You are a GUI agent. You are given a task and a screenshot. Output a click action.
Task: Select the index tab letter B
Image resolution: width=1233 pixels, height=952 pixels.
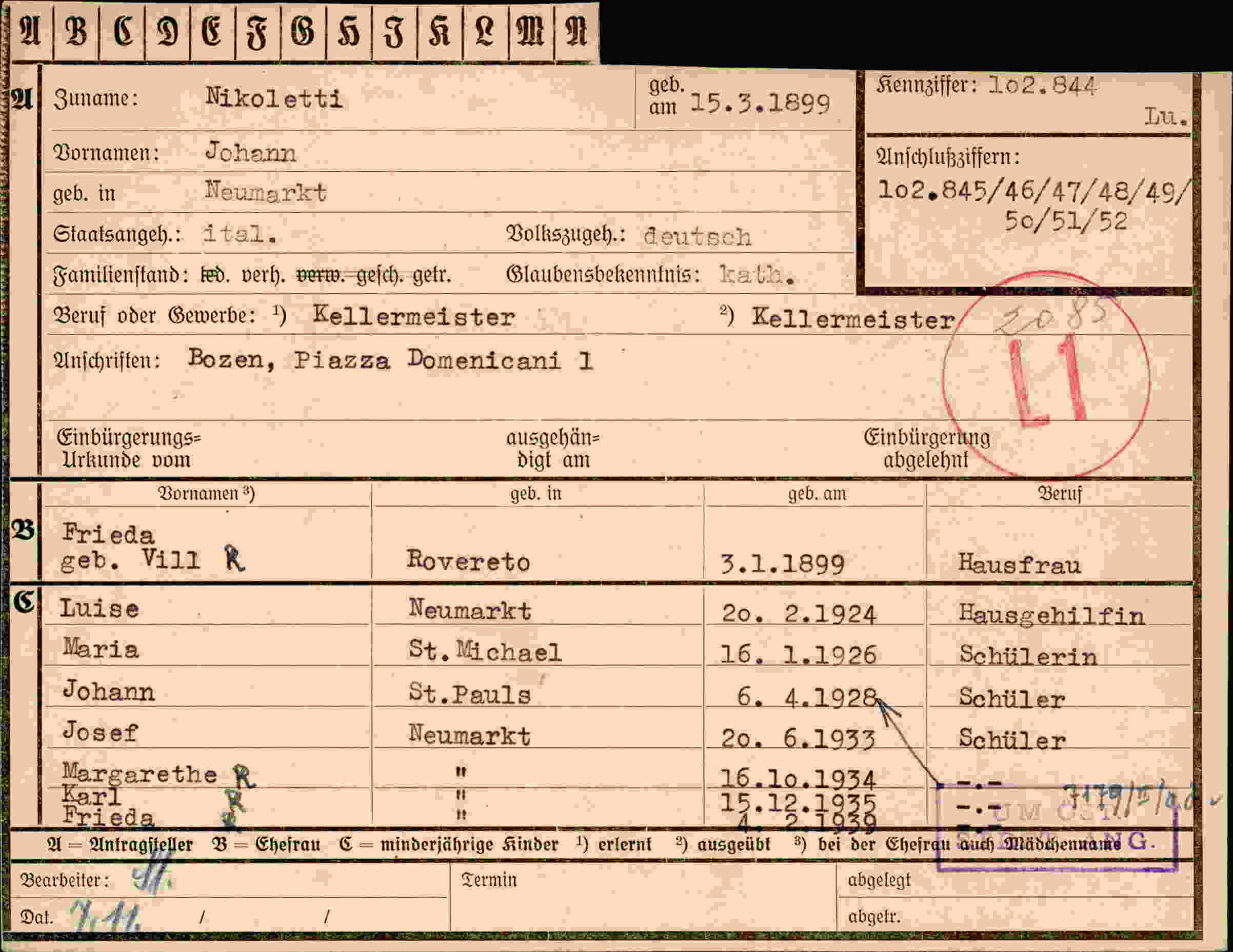[x=76, y=31]
